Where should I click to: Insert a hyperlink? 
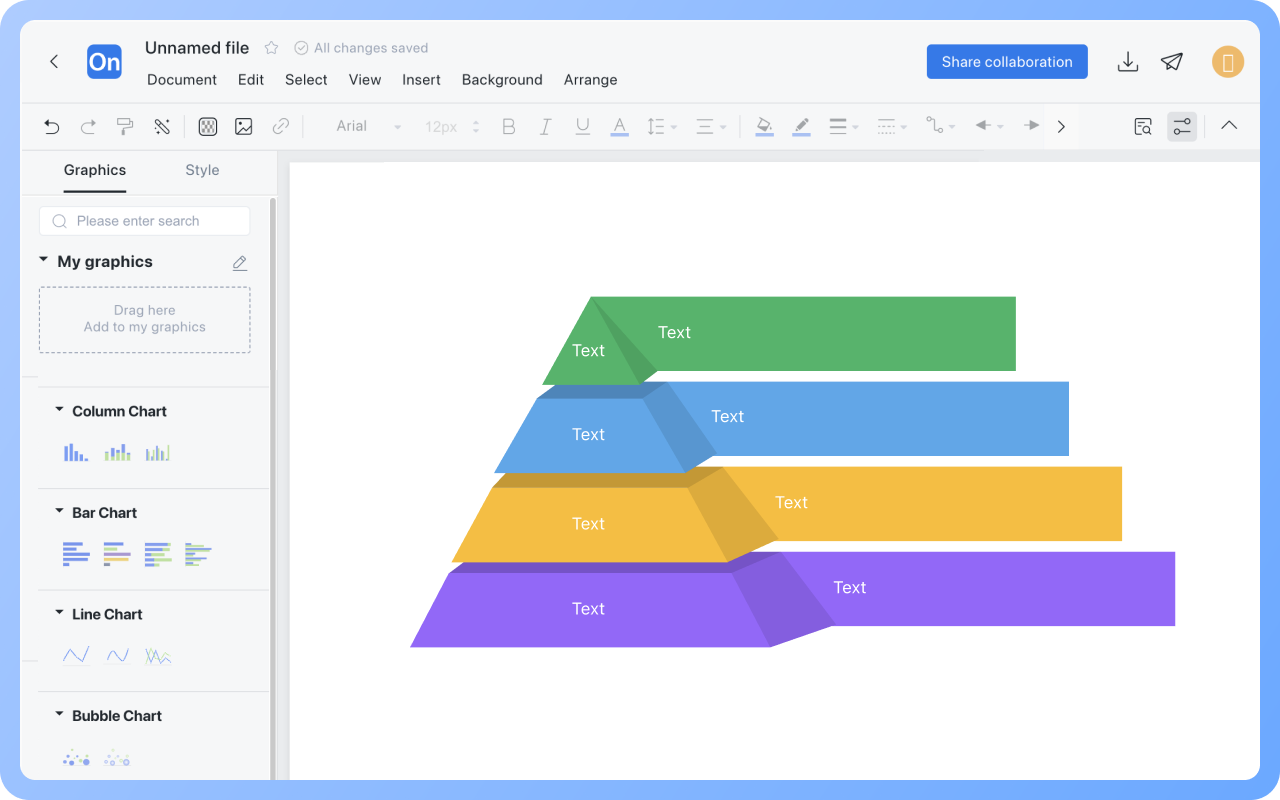[280, 126]
